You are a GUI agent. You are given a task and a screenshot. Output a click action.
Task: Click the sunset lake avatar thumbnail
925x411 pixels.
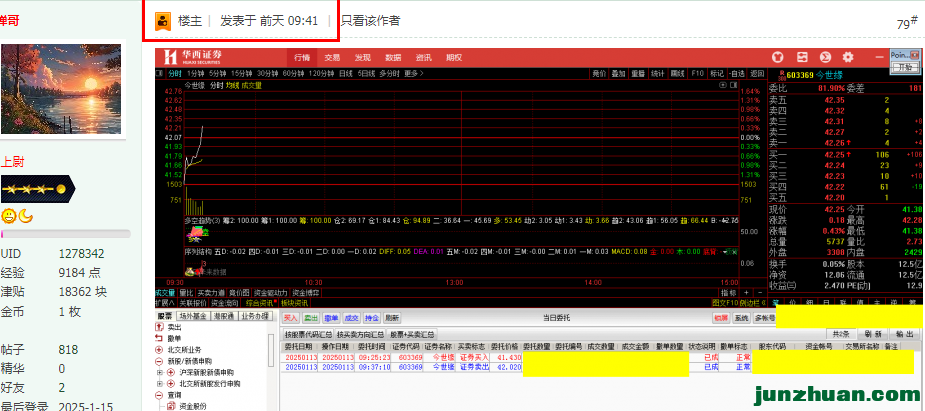pos(62,89)
